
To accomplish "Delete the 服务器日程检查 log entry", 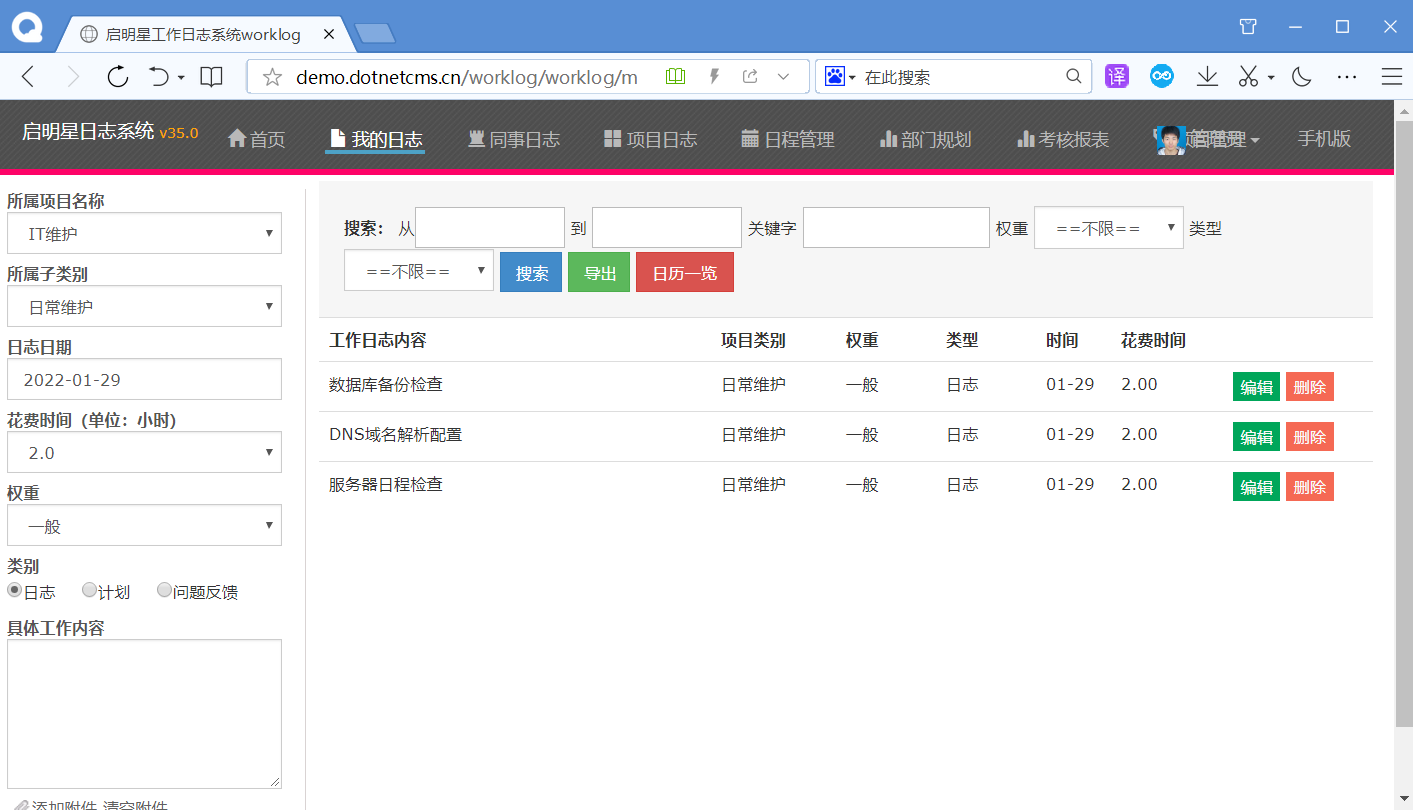I will [x=1310, y=487].
